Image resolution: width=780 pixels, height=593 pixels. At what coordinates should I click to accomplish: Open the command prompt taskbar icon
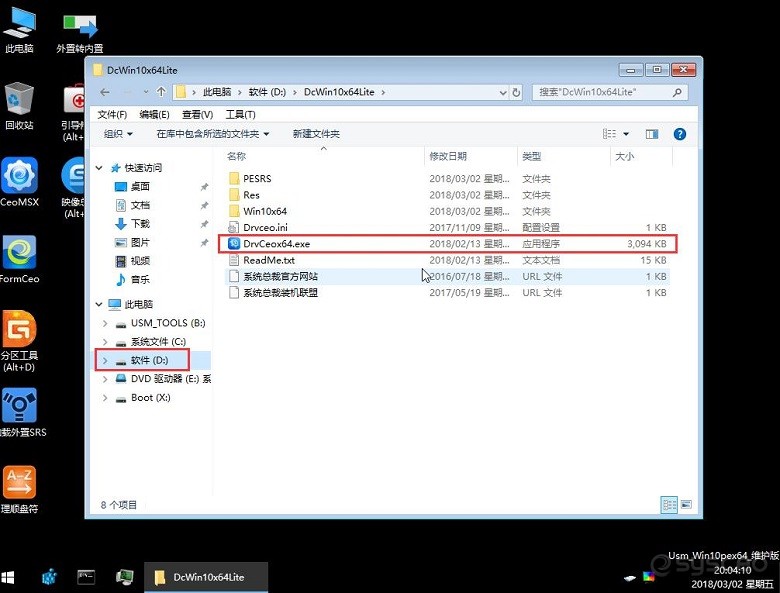[87, 577]
